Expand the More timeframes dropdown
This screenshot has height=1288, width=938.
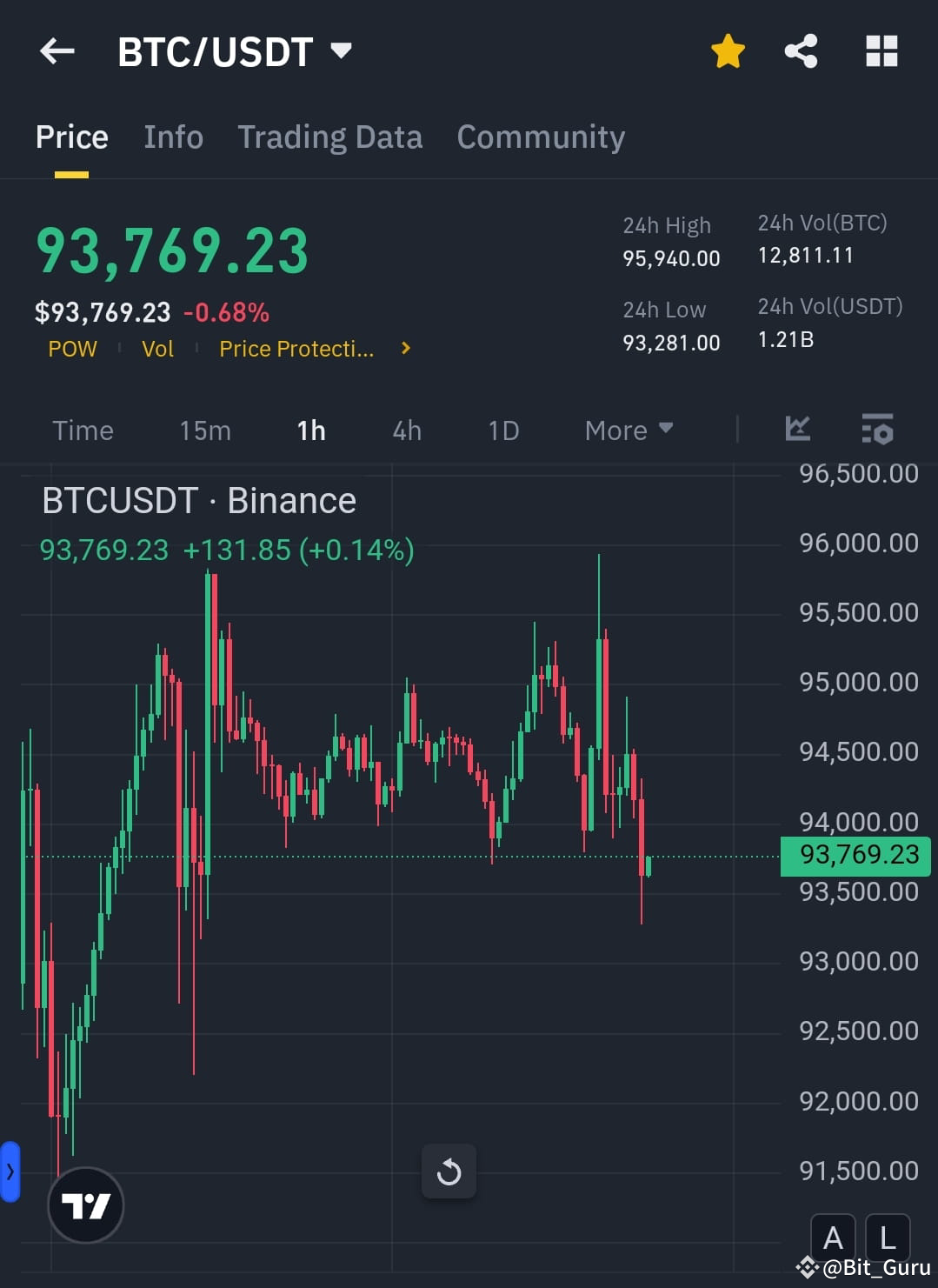click(629, 430)
